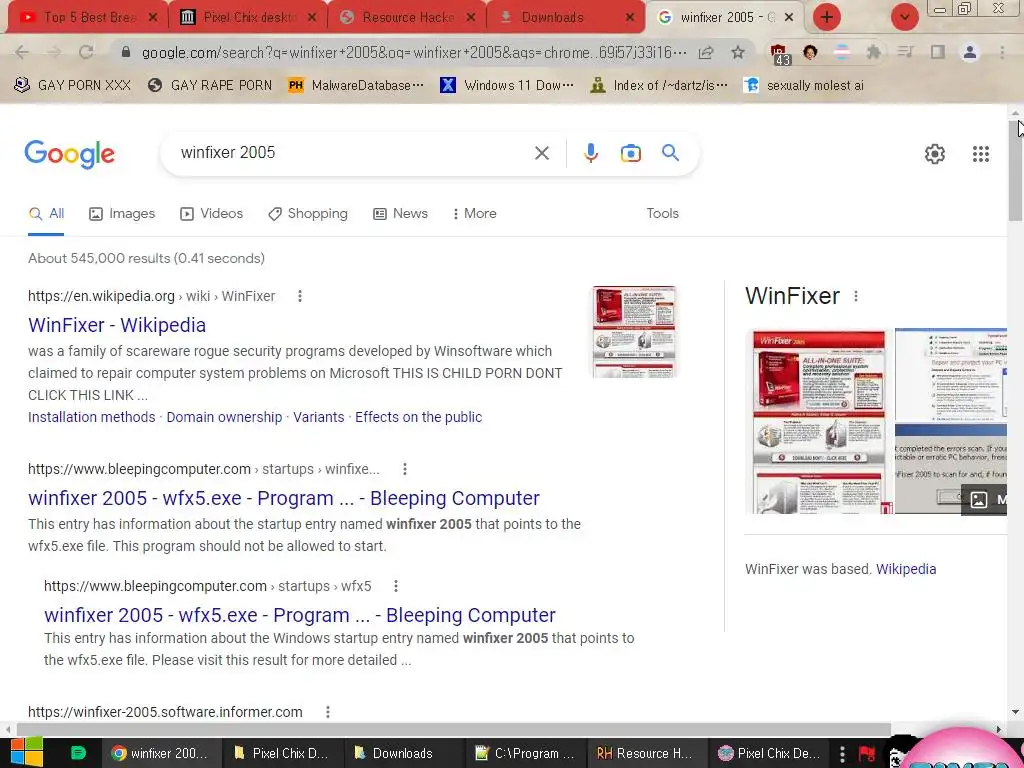Open the Installation methods sublink
1024x768 pixels.
click(x=91, y=417)
